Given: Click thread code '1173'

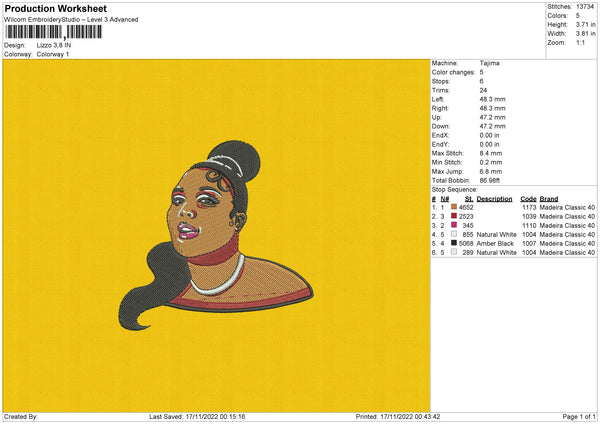Looking at the screenshot, I should click(529, 207).
